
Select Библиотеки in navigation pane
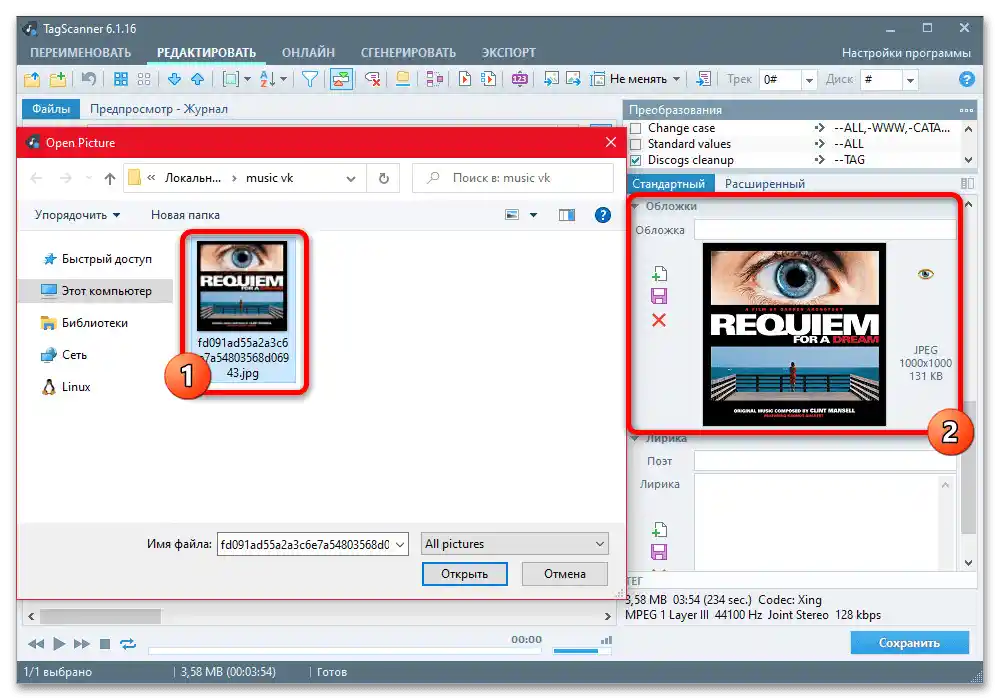85,323
